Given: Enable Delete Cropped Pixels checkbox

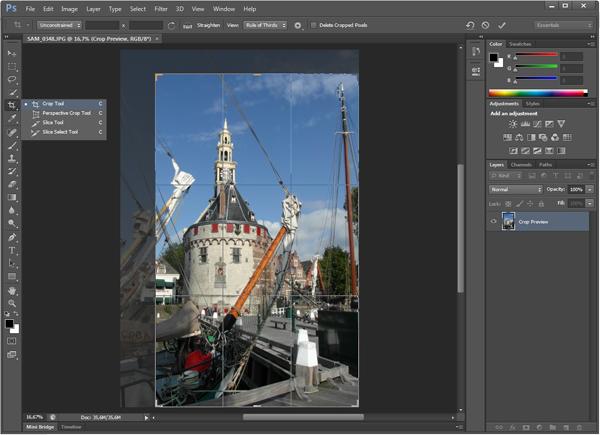Looking at the screenshot, I should [313, 25].
